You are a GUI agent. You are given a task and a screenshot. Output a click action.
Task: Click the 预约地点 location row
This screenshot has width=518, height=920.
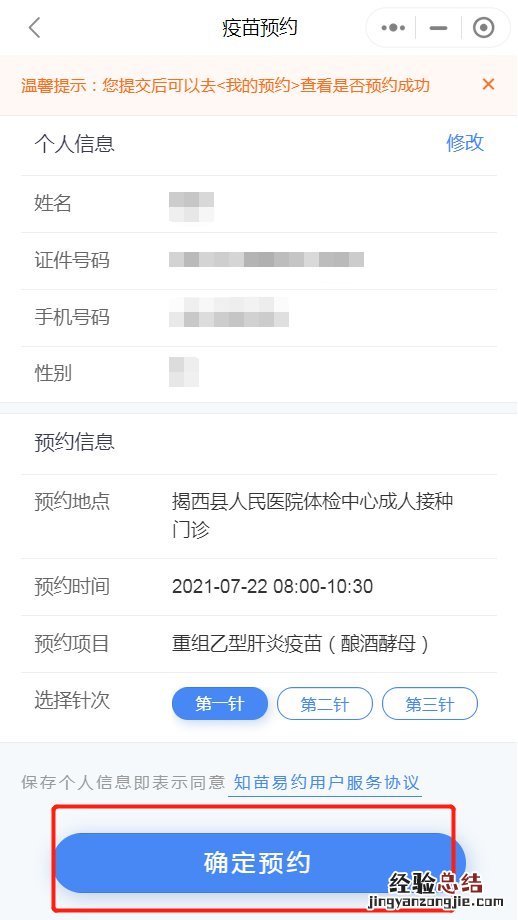(259, 516)
